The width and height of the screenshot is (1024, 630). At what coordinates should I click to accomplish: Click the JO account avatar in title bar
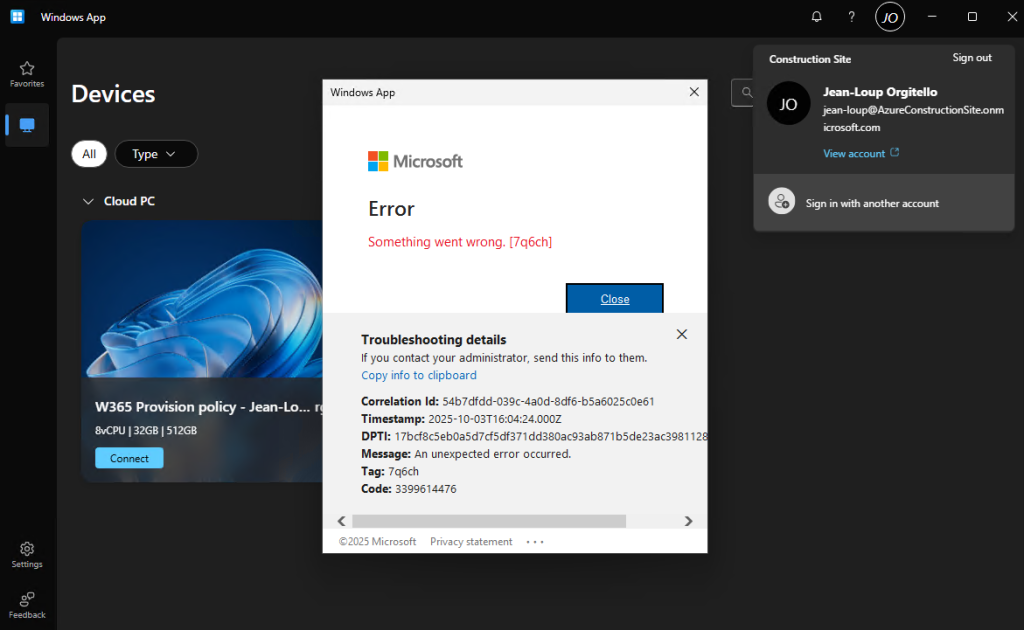pyautogui.click(x=889, y=17)
